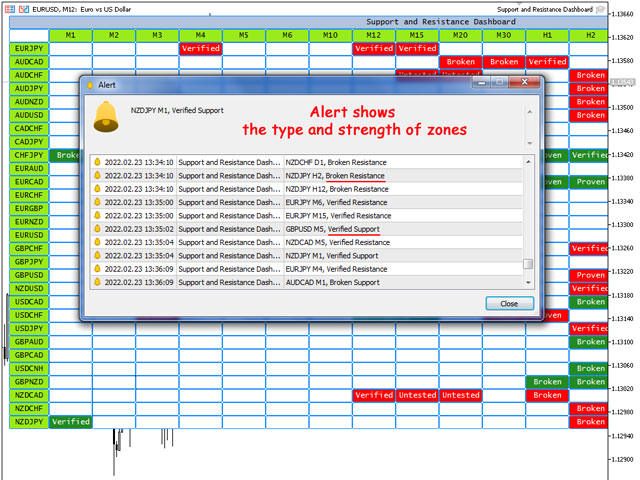640x480 pixels.
Task: Click the Broken cell for AUDCAD under M20
Action: point(460,62)
